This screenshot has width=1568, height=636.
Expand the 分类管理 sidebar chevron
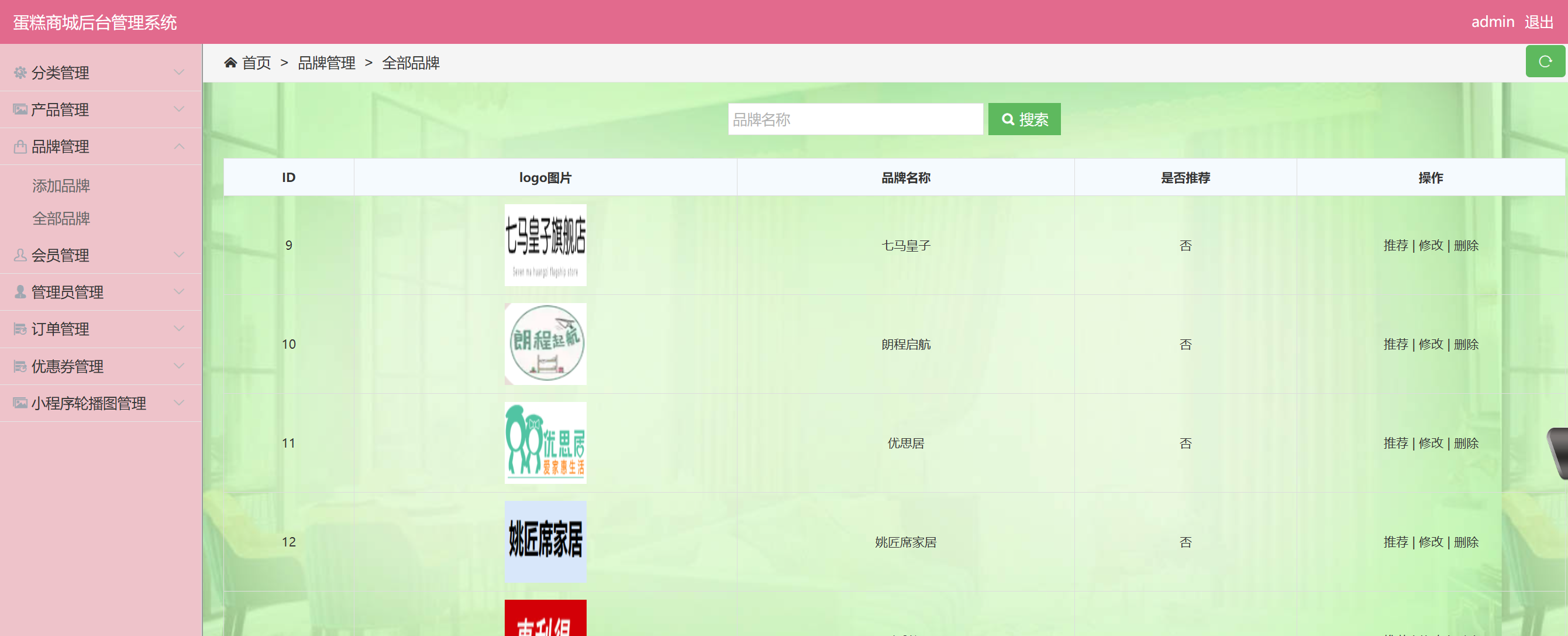[x=178, y=73]
